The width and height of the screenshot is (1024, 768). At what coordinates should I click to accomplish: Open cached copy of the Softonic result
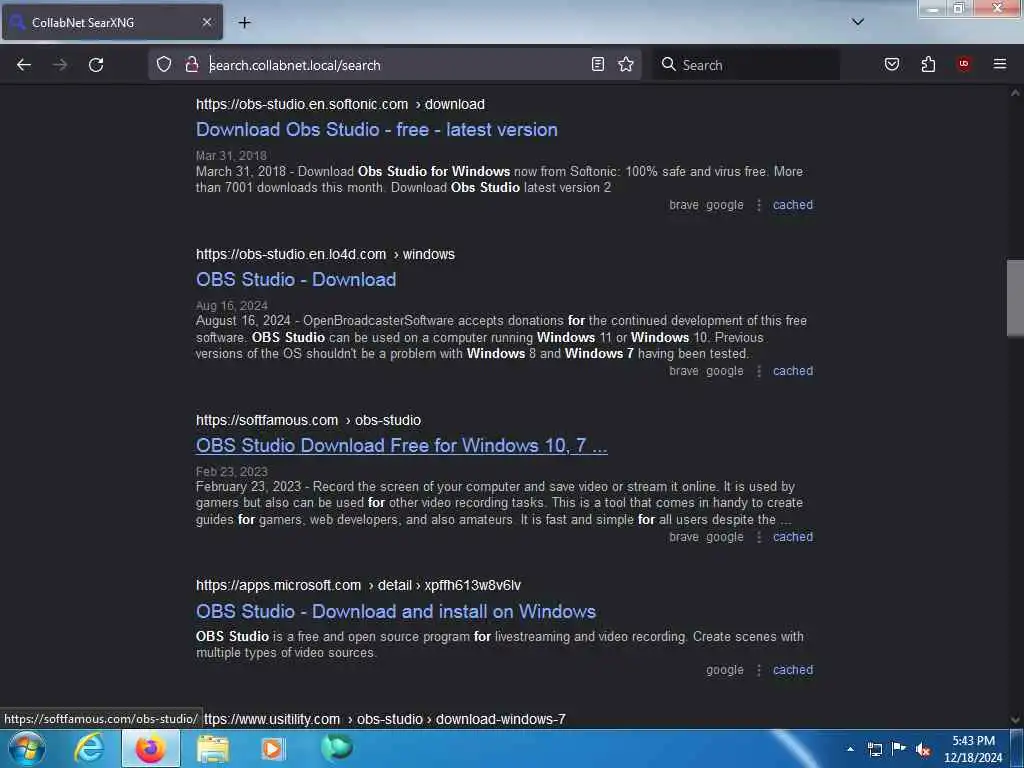pos(793,205)
